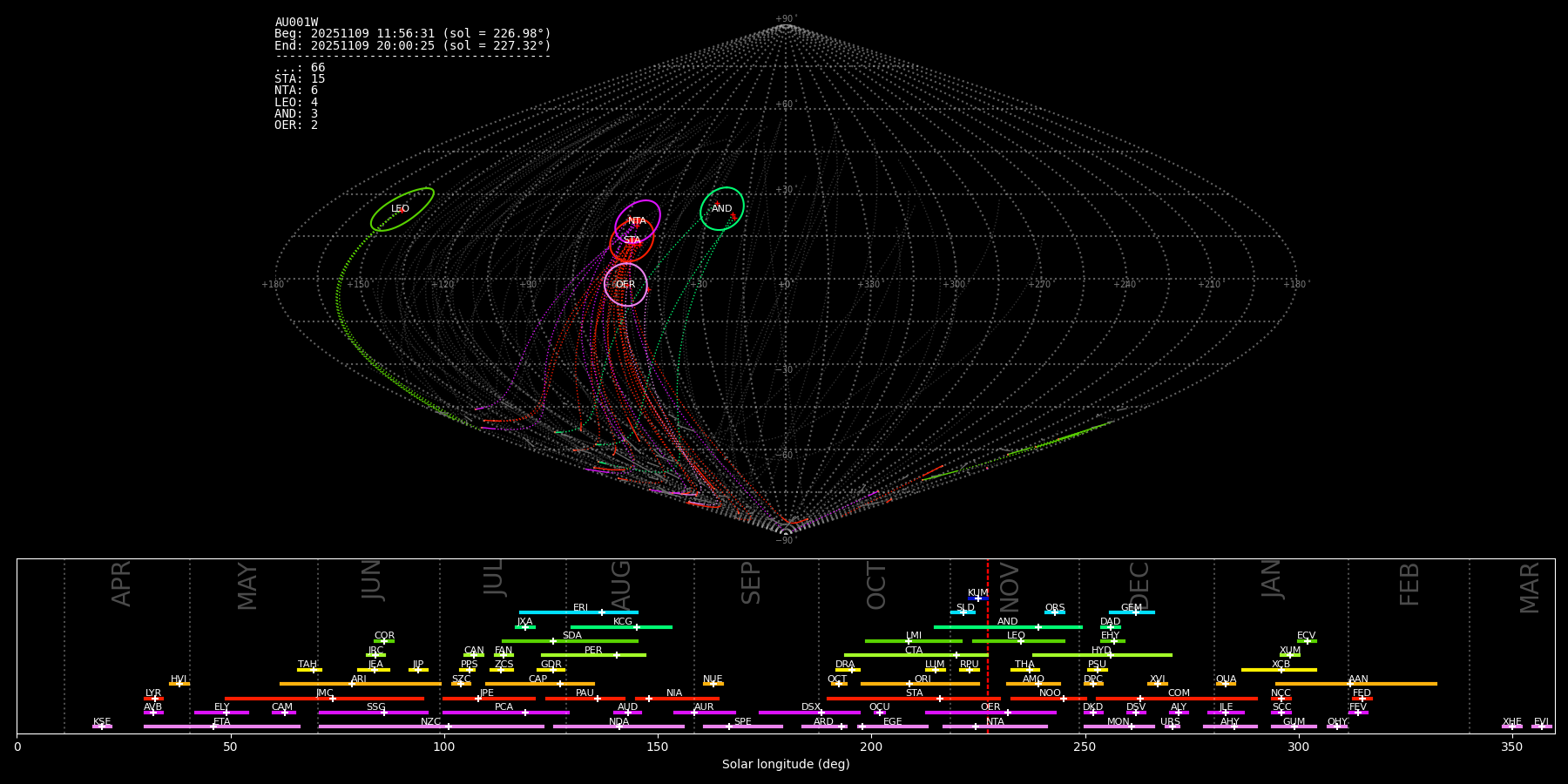Click the AAN orange shower bar
Screen dimensions: 1568x784
1356,684
